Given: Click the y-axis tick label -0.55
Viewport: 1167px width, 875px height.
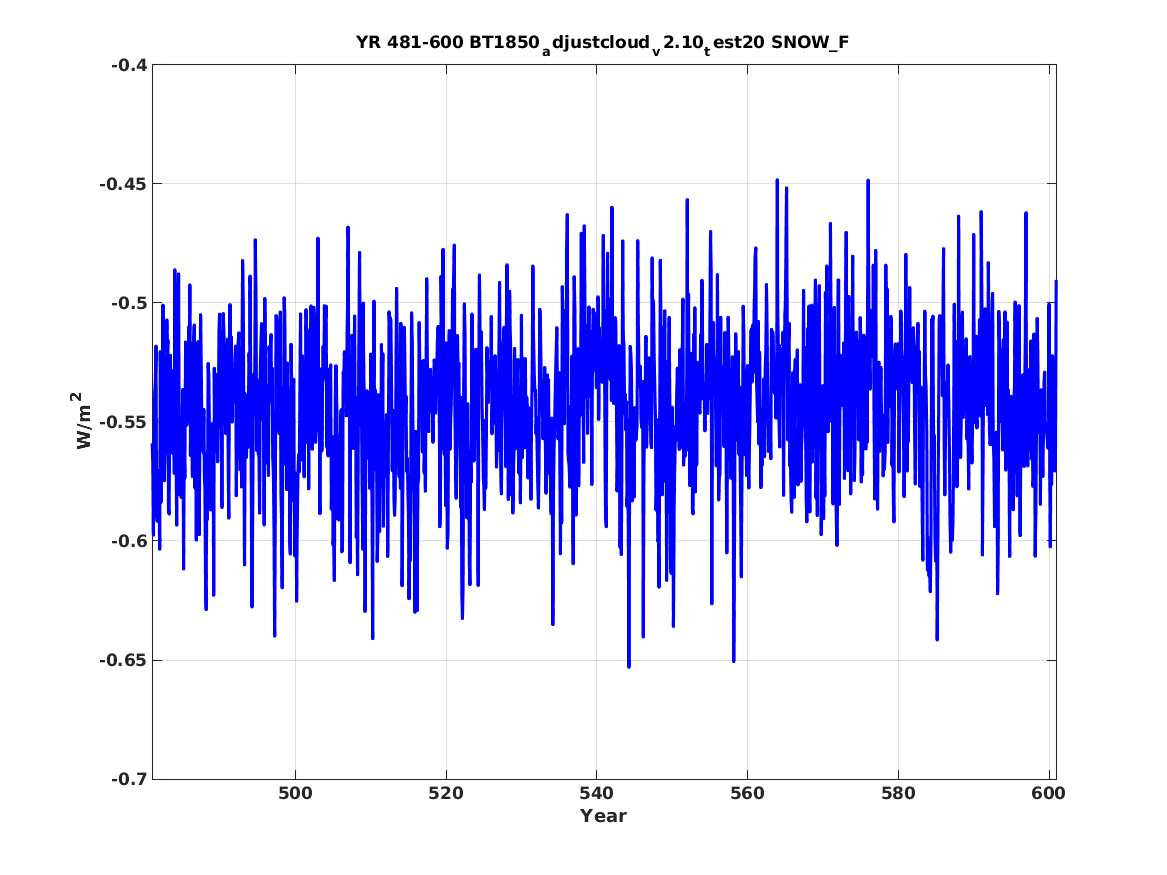Looking at the screenshot, I should coord(123,422).
